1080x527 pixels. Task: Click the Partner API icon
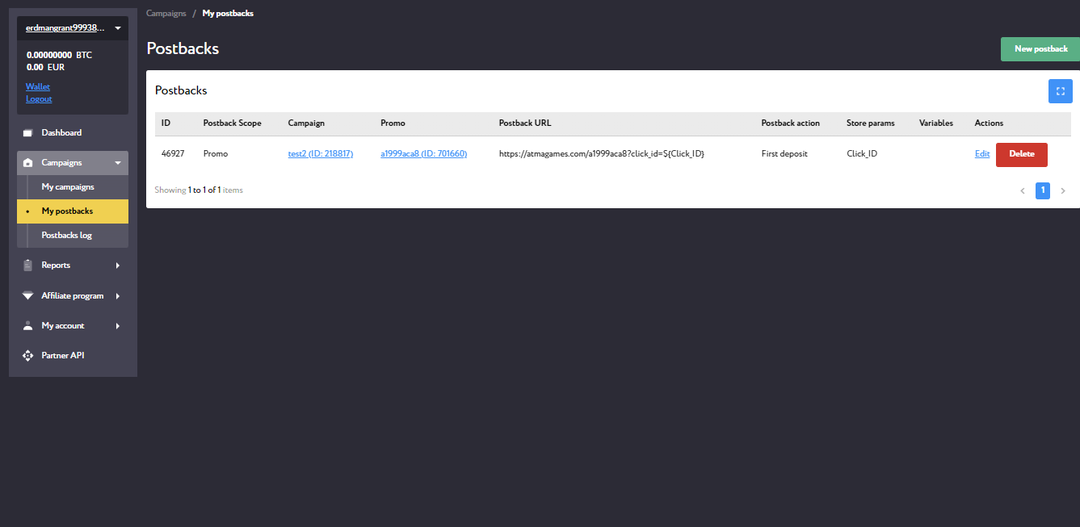28,356
